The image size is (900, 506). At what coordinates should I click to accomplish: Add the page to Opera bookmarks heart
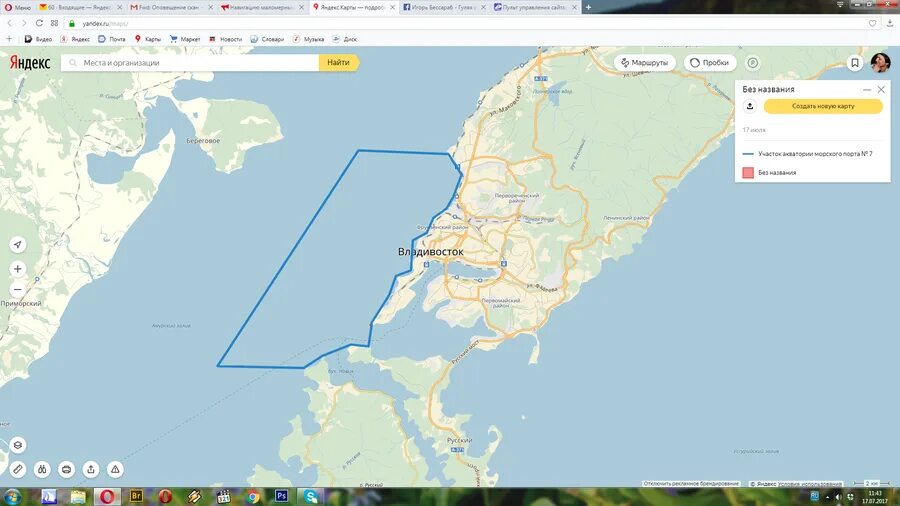click(872, 24)
